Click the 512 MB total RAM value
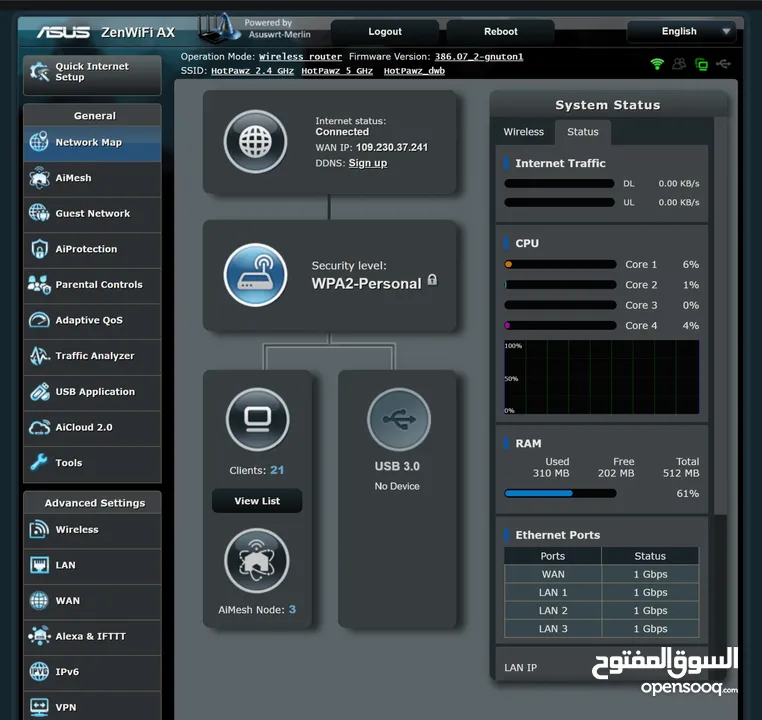 click(x=681, y=473)
